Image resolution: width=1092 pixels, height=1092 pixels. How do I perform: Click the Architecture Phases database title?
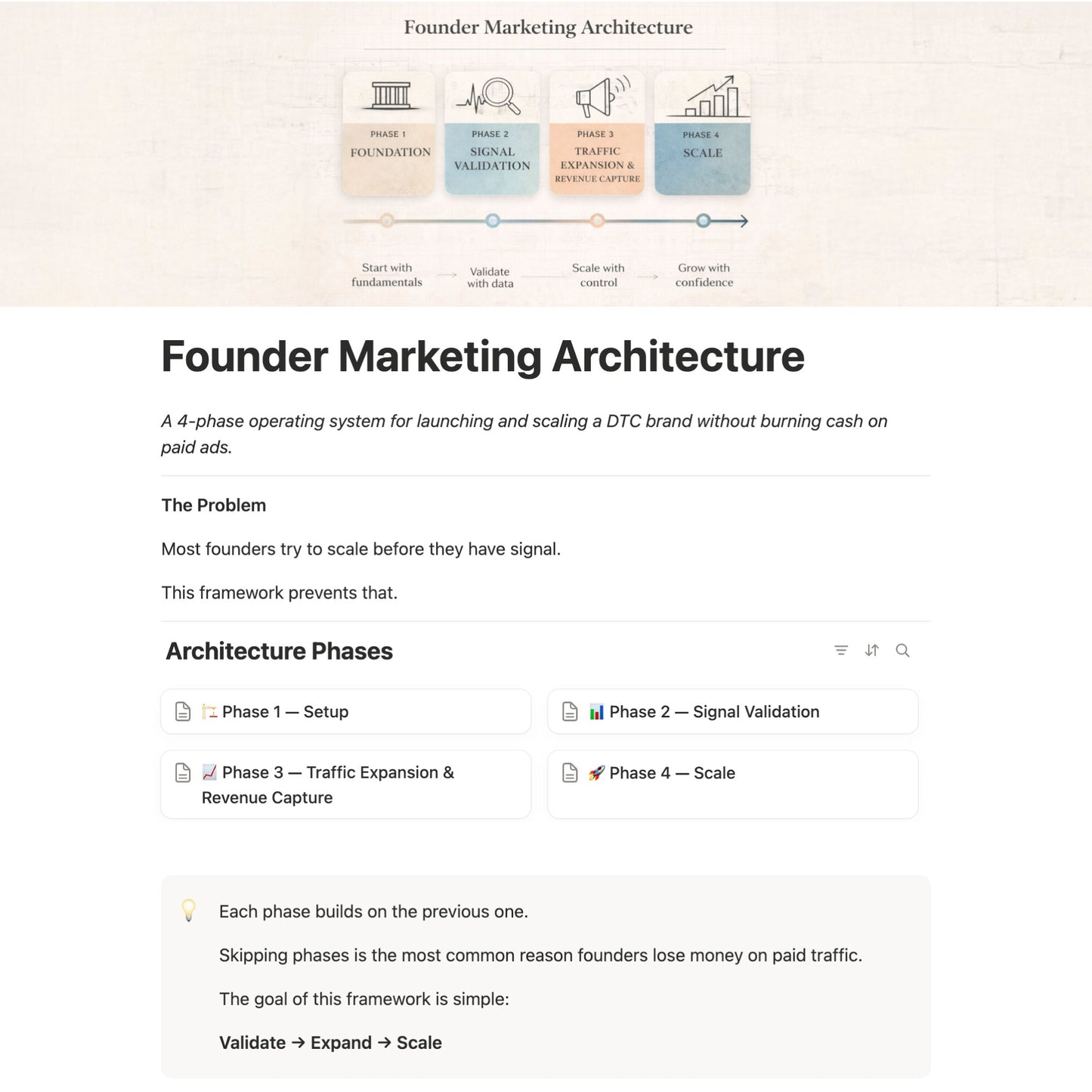[x=280, y=651]
